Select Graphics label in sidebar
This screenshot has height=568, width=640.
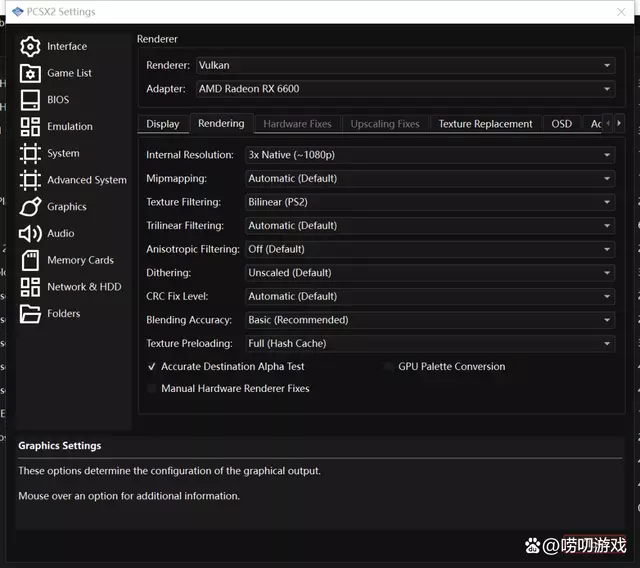(67, 207)
